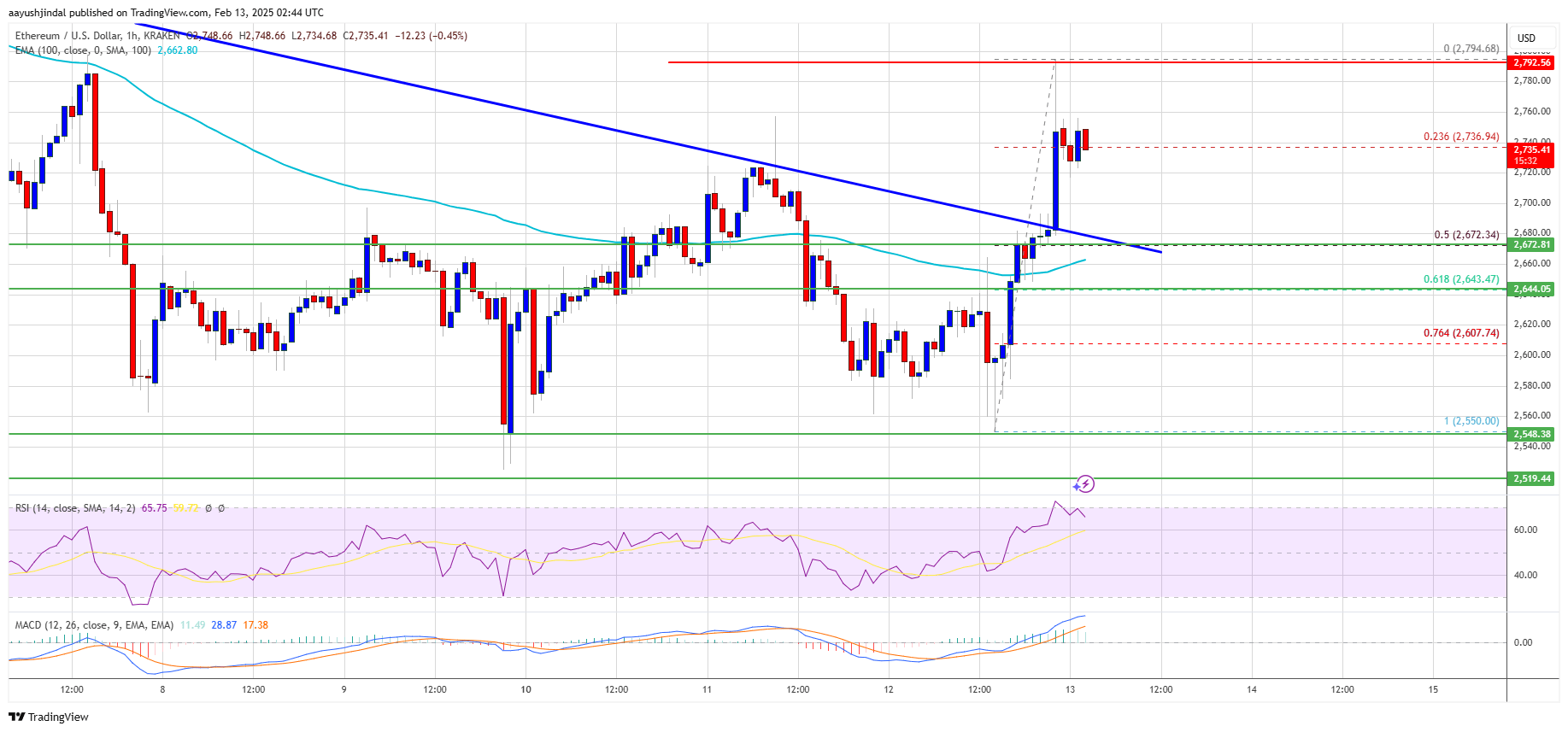Click the red 2,792.56 price label
Viewport: 1568px width, 732px height.
[x=1532, y=62]
